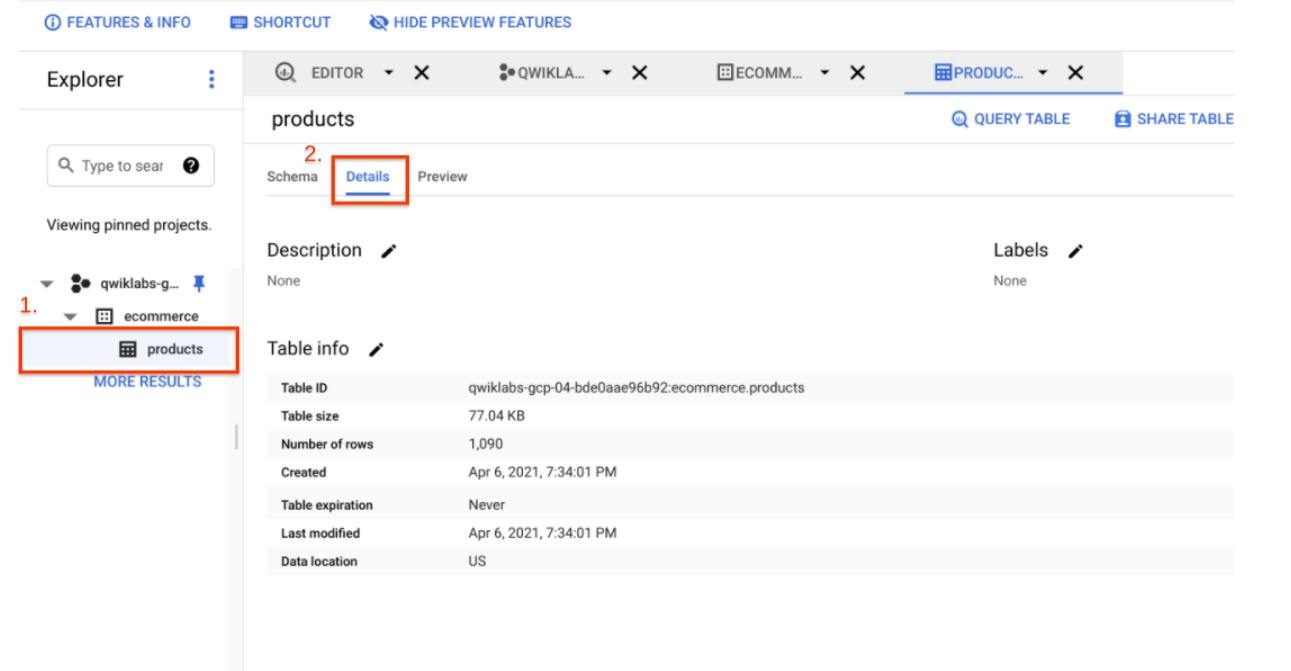Collapse the qwiklabs project tree node
Viewport: 1291px width, 671px height.
tap(47, 284)
